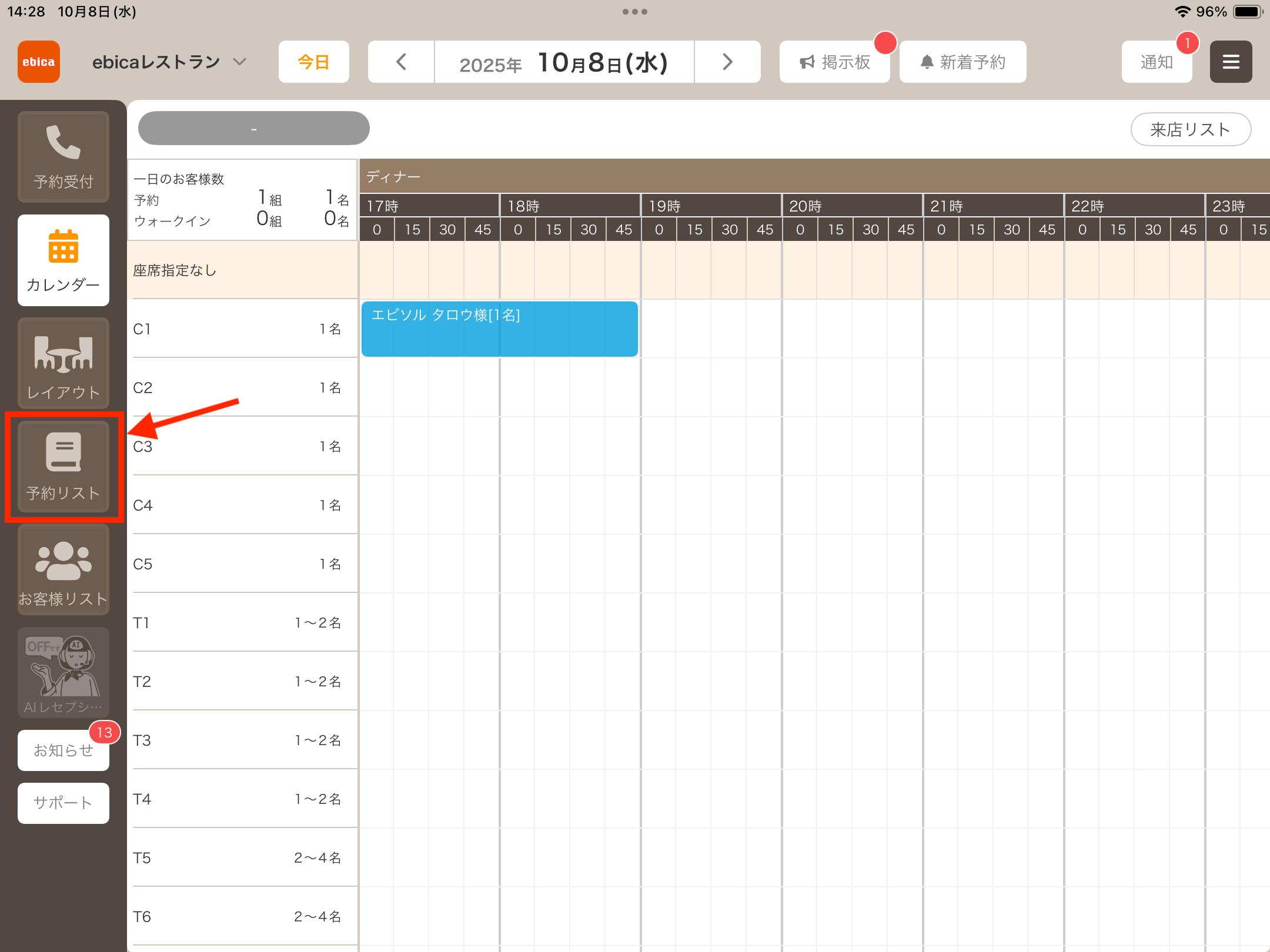Open the 掲示板 megaphone board
1270x952 pixels.
(x=835, y=62)
